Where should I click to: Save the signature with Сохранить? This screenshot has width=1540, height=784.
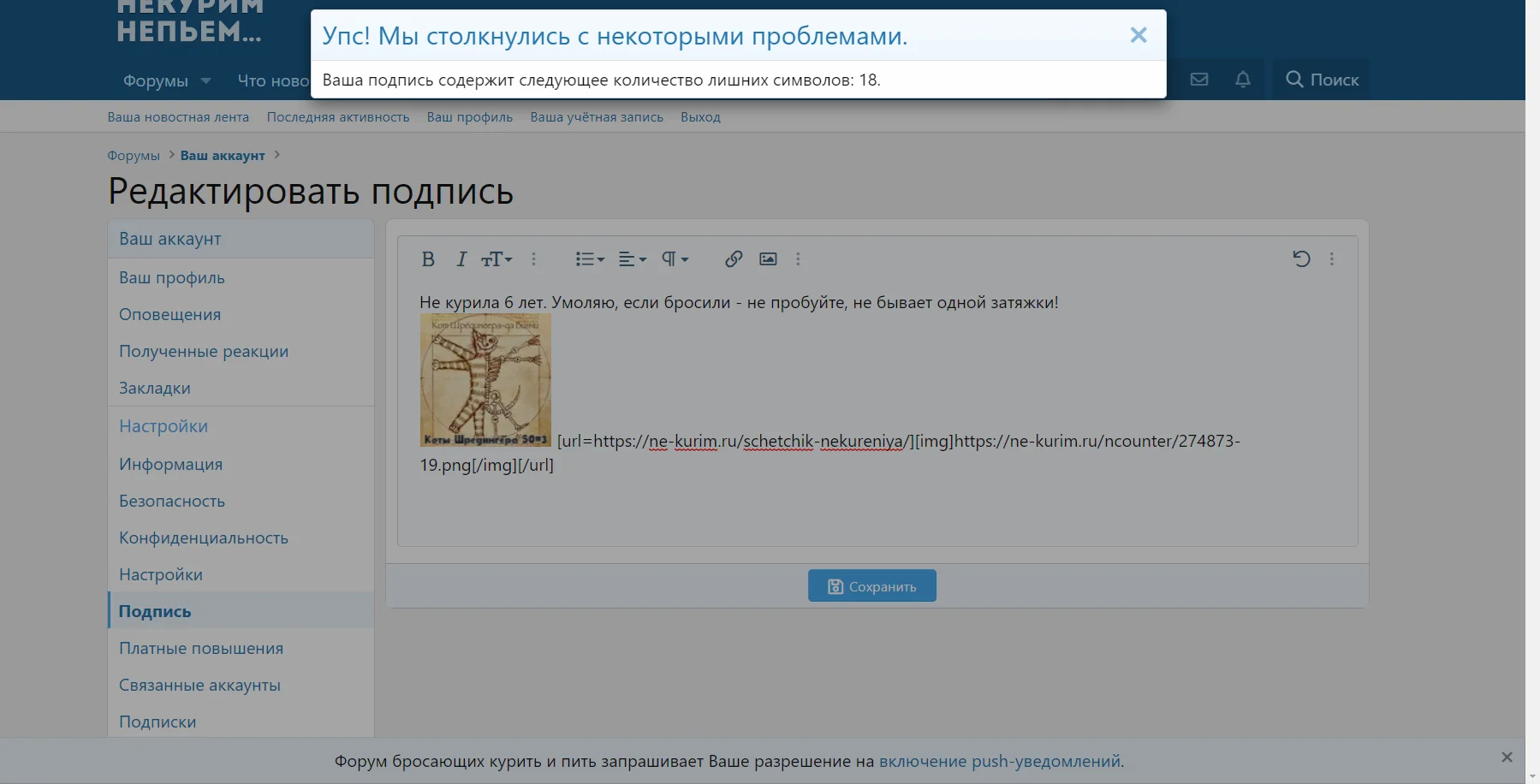click(871, 585)
